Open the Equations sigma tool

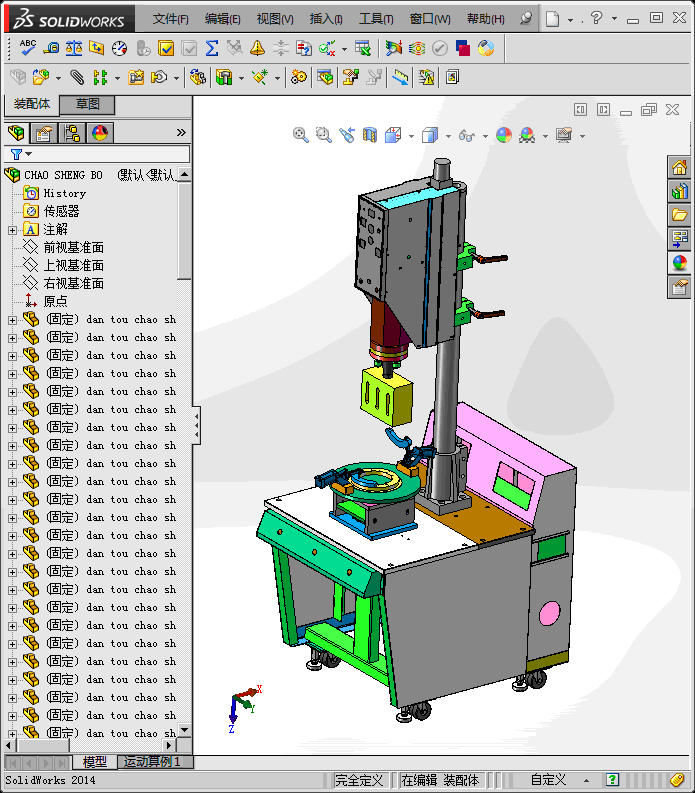point(212,48)
